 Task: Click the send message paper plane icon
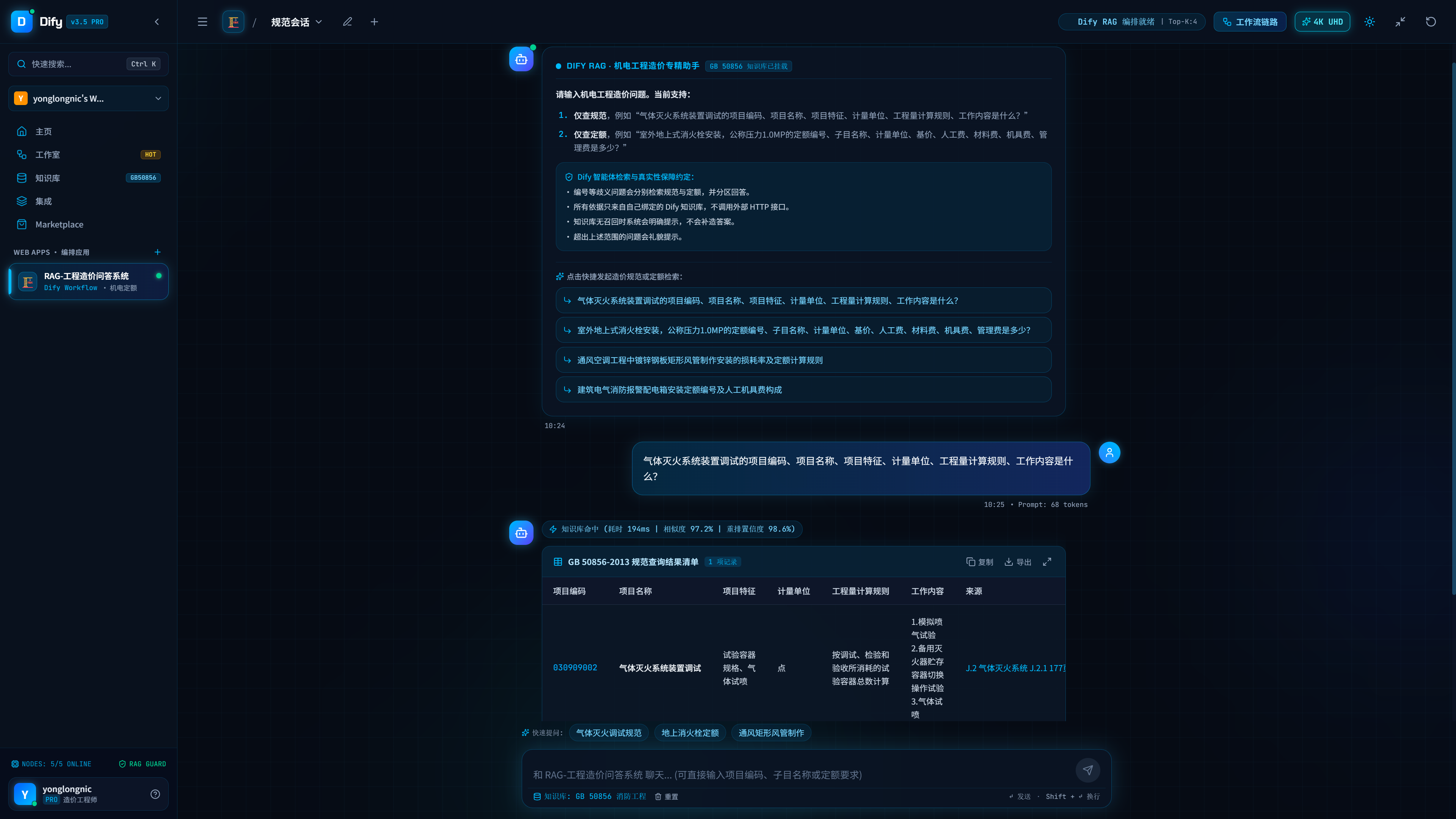coord(1087,770)
